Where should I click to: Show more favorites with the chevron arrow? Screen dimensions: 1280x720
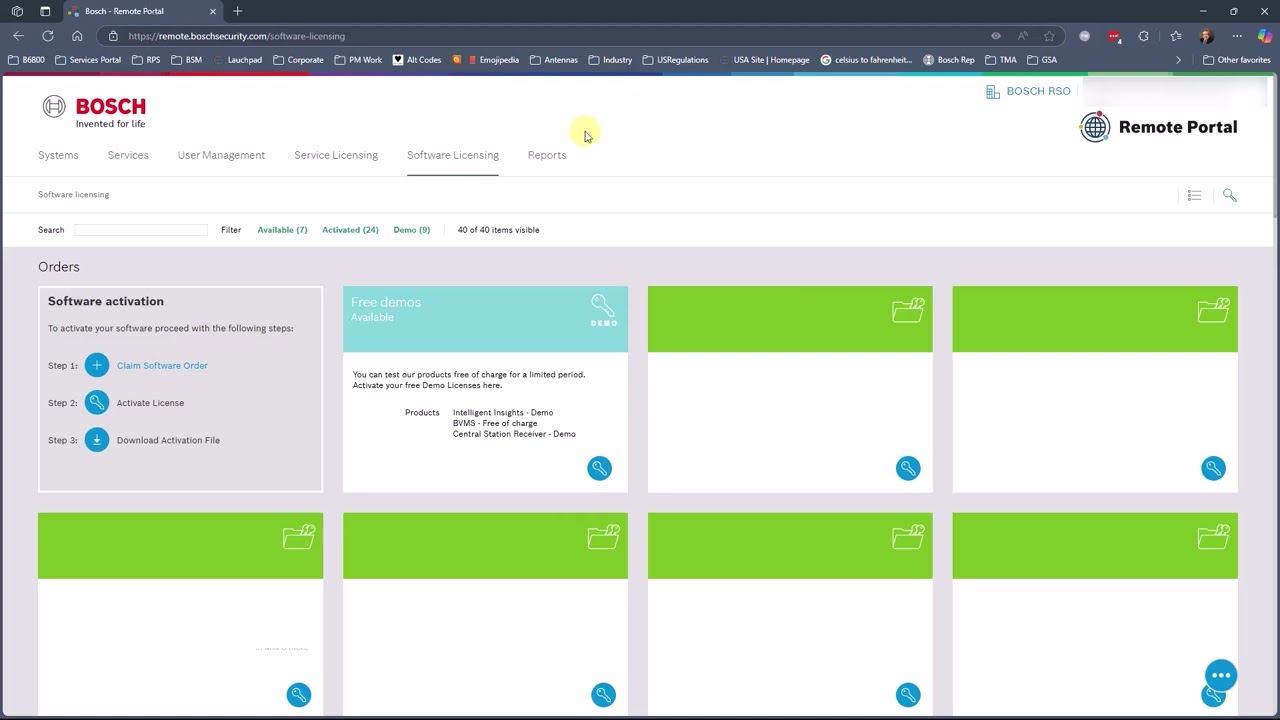click(1178, 60)
